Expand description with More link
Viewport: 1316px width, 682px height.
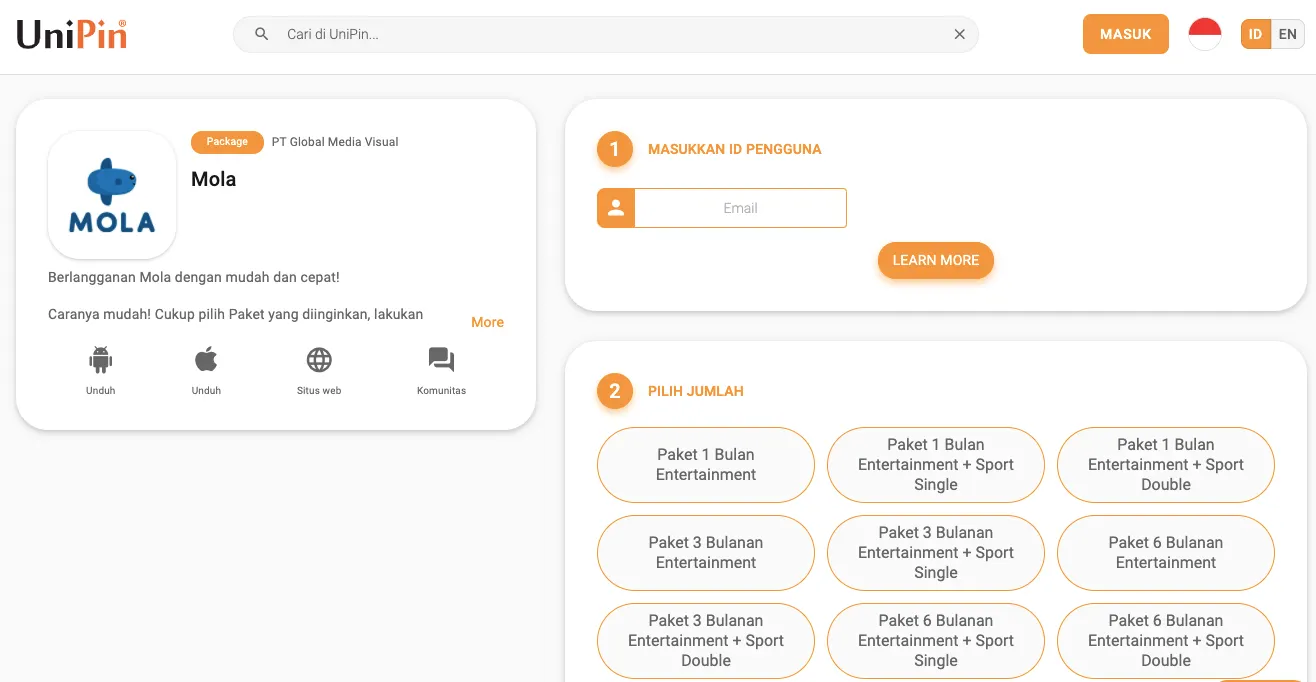[x=487, y=322]
